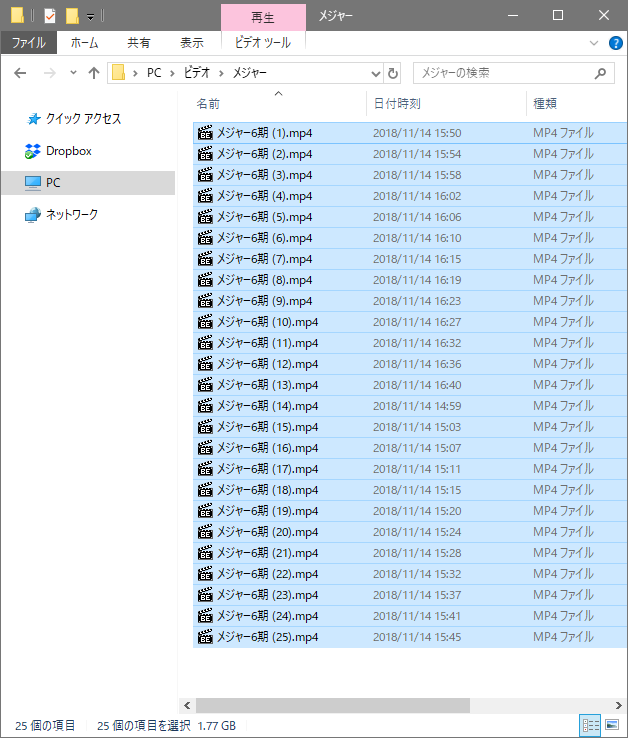Open the ビデオ ツール ribbon tab
The width and height of the screenshot is (628, 738).
[262, 43]
